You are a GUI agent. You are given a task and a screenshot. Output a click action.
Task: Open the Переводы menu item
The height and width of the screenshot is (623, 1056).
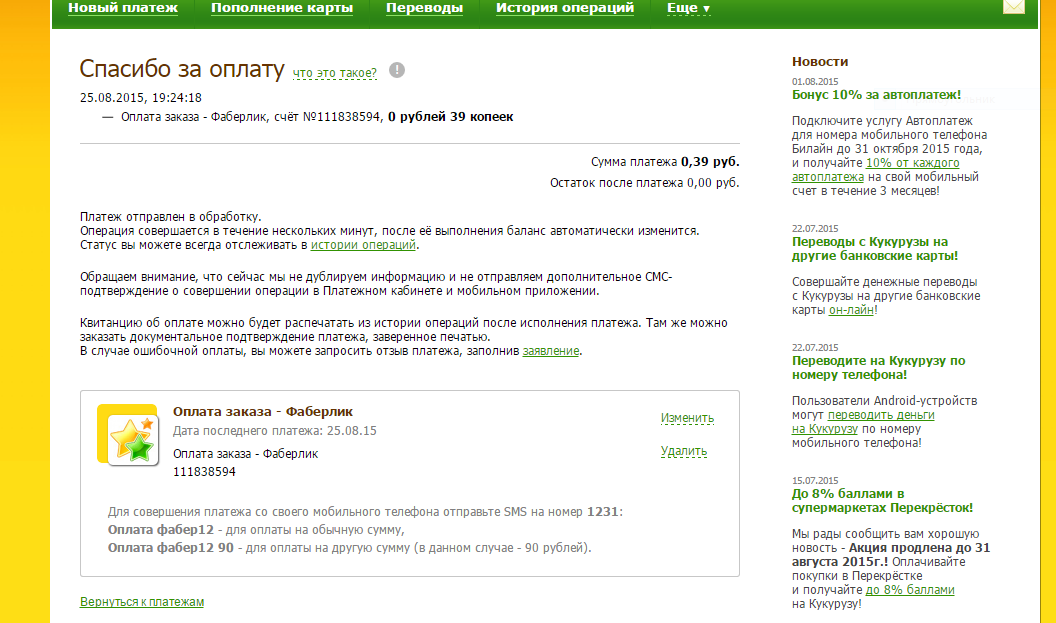424,8
